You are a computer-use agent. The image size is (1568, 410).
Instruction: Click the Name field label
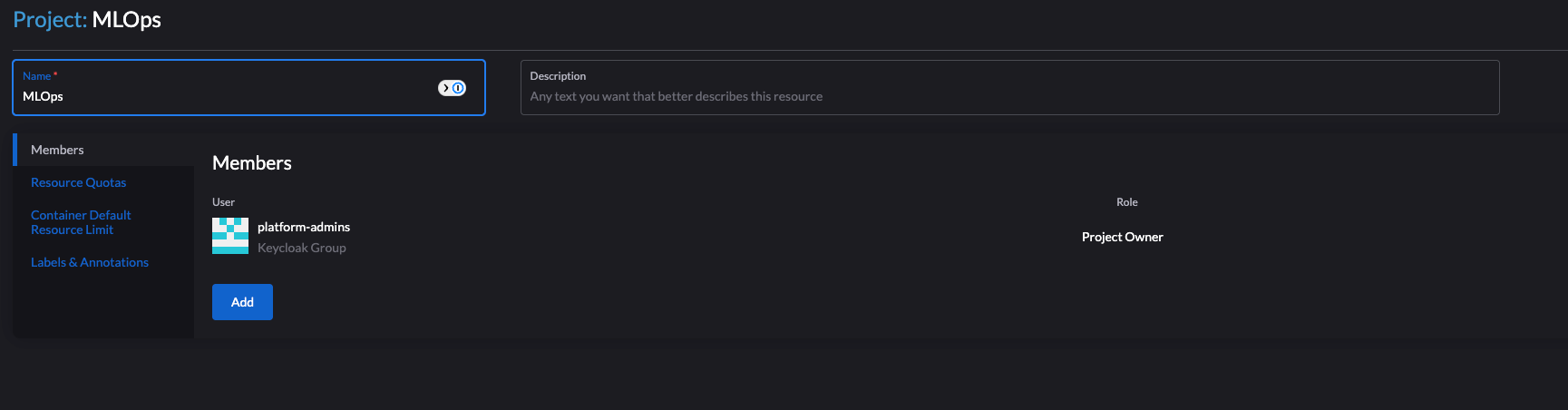37,76
